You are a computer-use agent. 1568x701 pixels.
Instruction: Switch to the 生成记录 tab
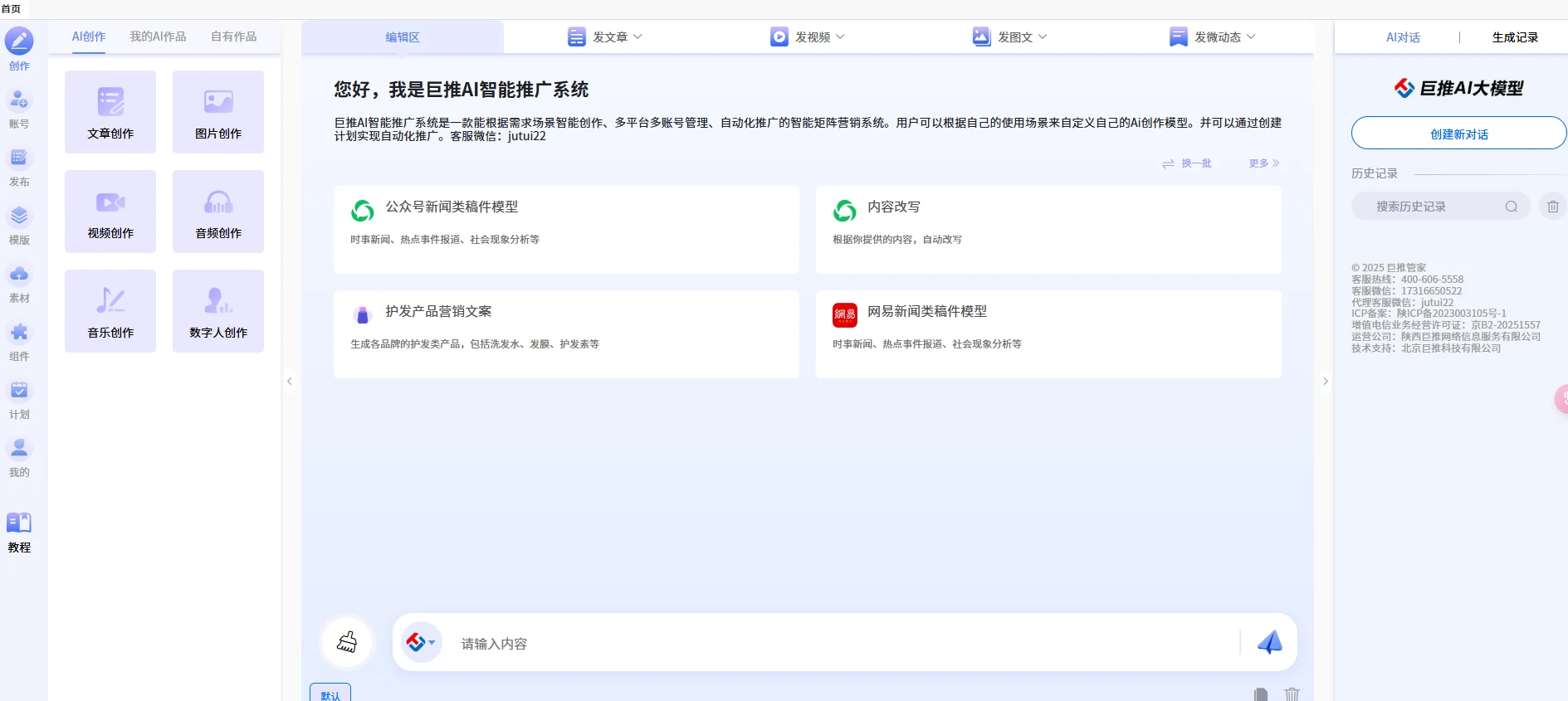(1515, 37)
